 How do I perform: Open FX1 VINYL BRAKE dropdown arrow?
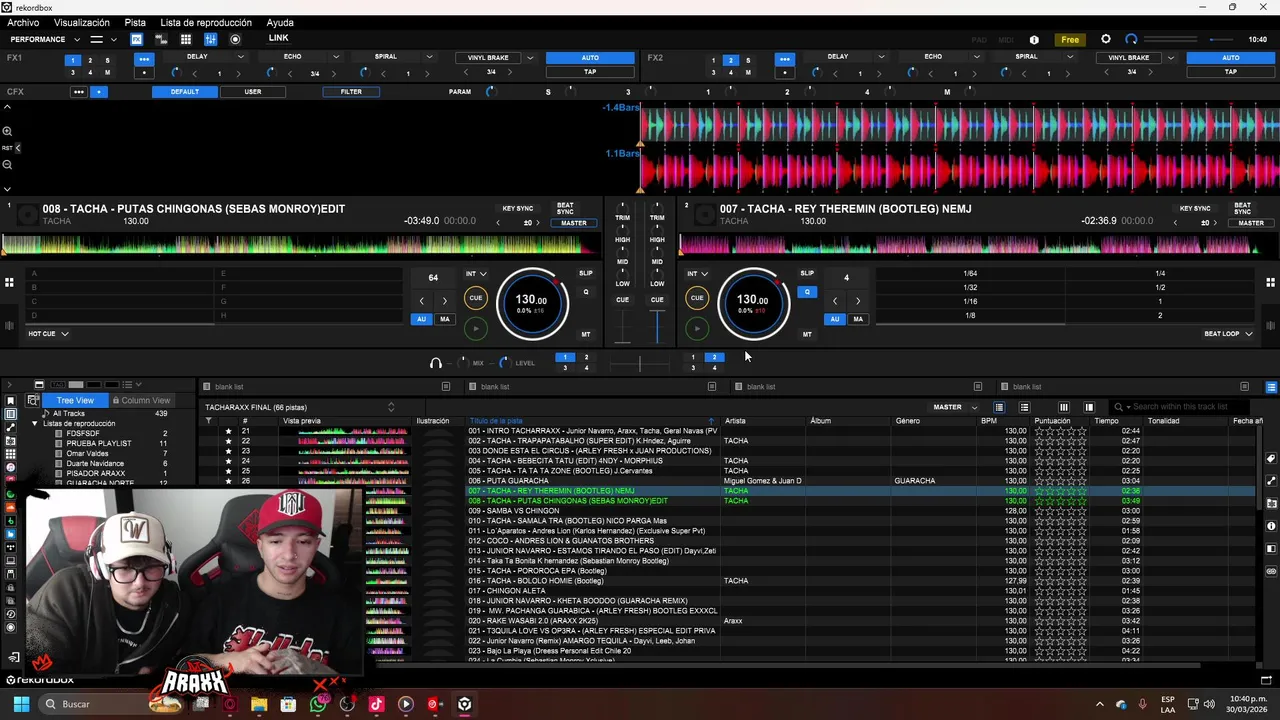coord(530,58)
